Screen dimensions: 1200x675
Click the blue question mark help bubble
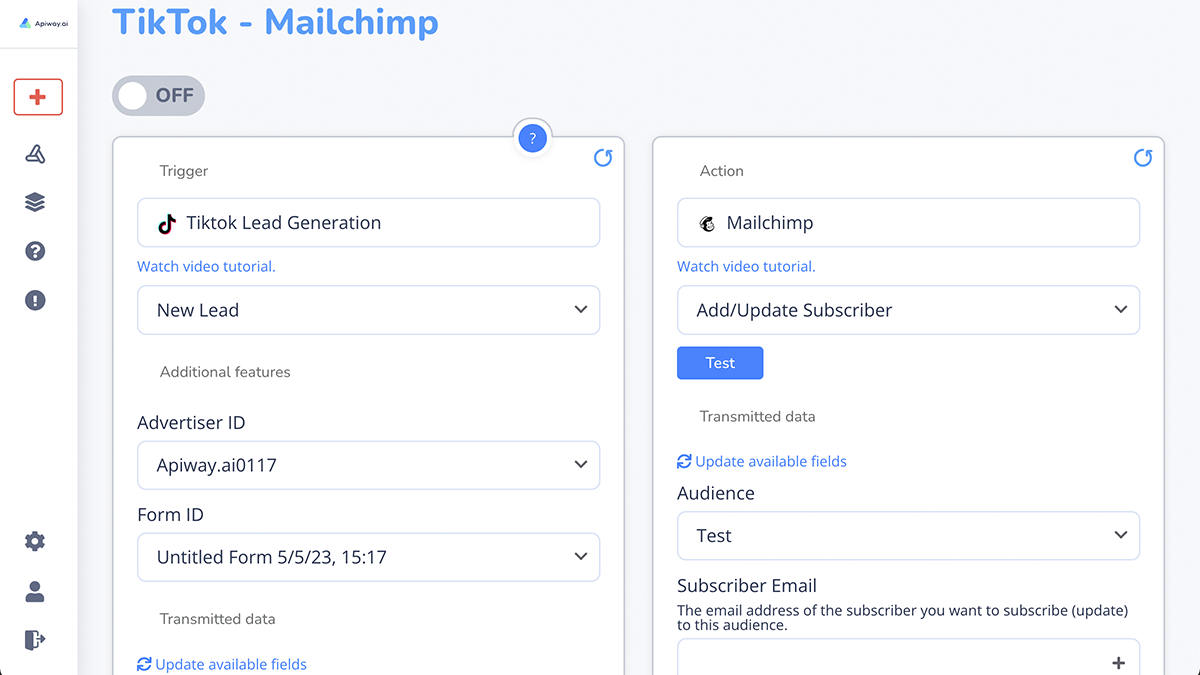[533, 139]
